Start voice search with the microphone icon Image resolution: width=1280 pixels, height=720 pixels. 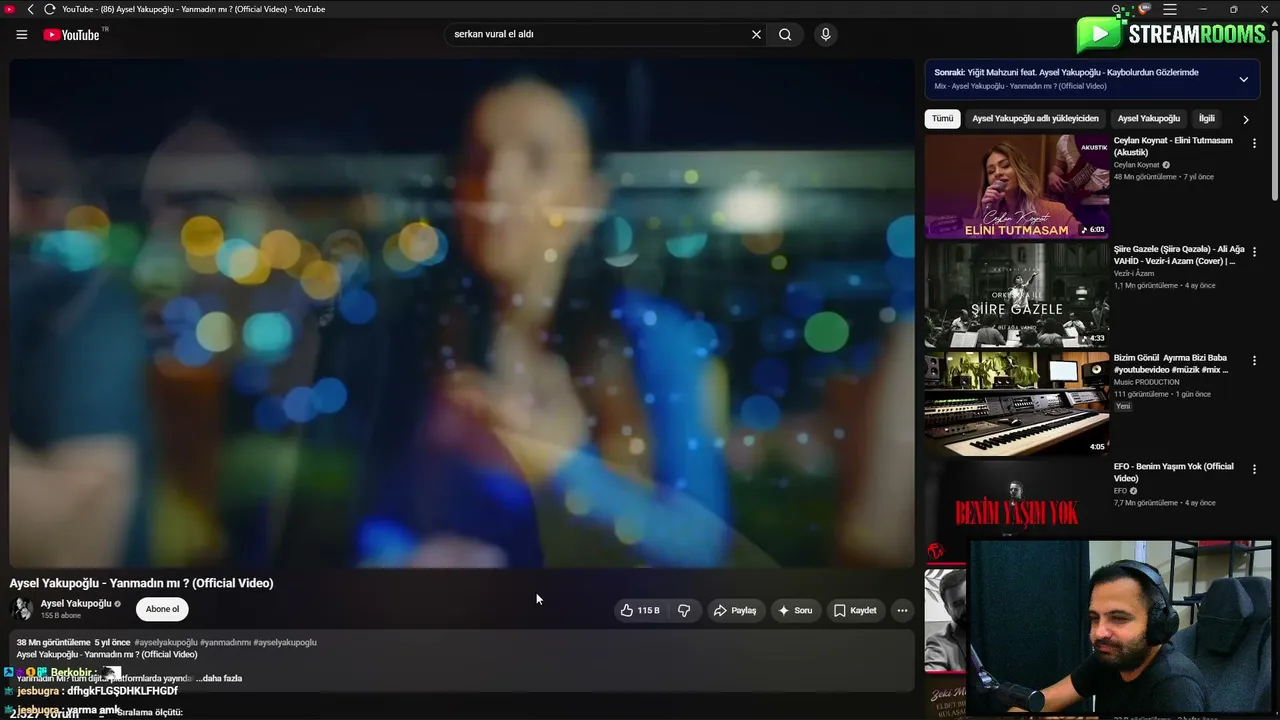pos(825,35)
